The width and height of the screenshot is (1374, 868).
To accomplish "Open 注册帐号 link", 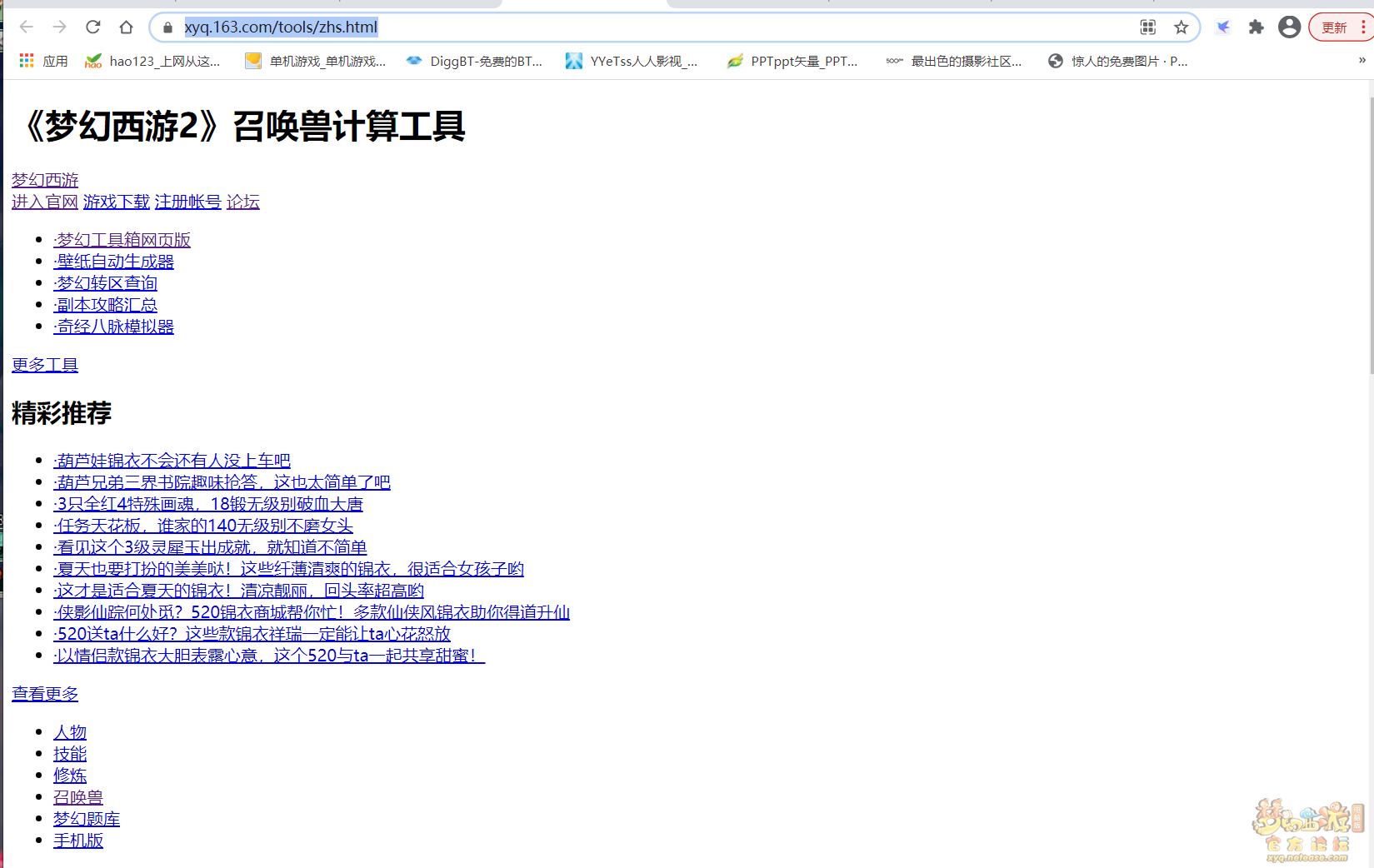I will pos(188,202).
